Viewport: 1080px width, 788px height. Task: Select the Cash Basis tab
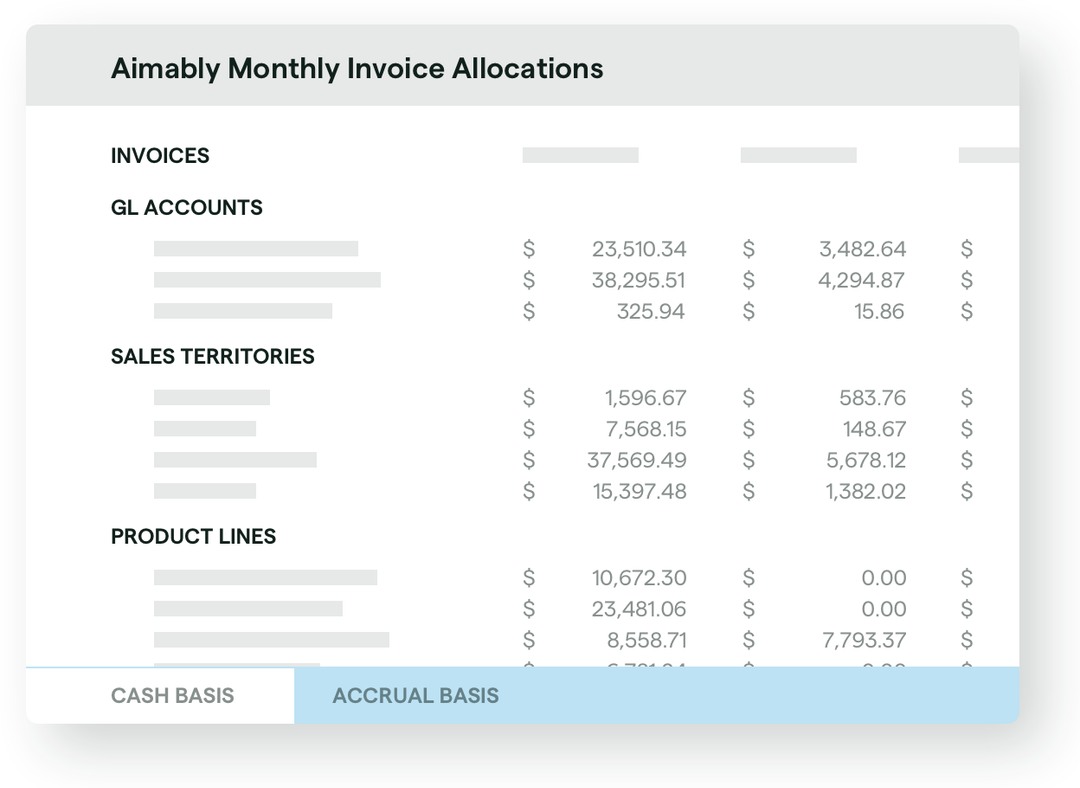pyautogui.click(x=173, y=695)
